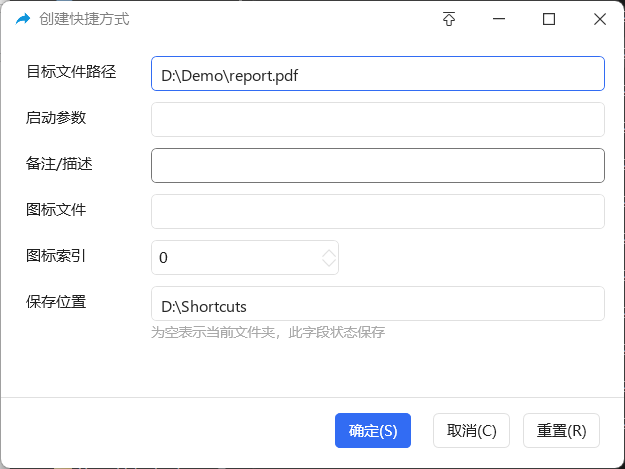Click the 图标索引 number field

pos(245,257)
